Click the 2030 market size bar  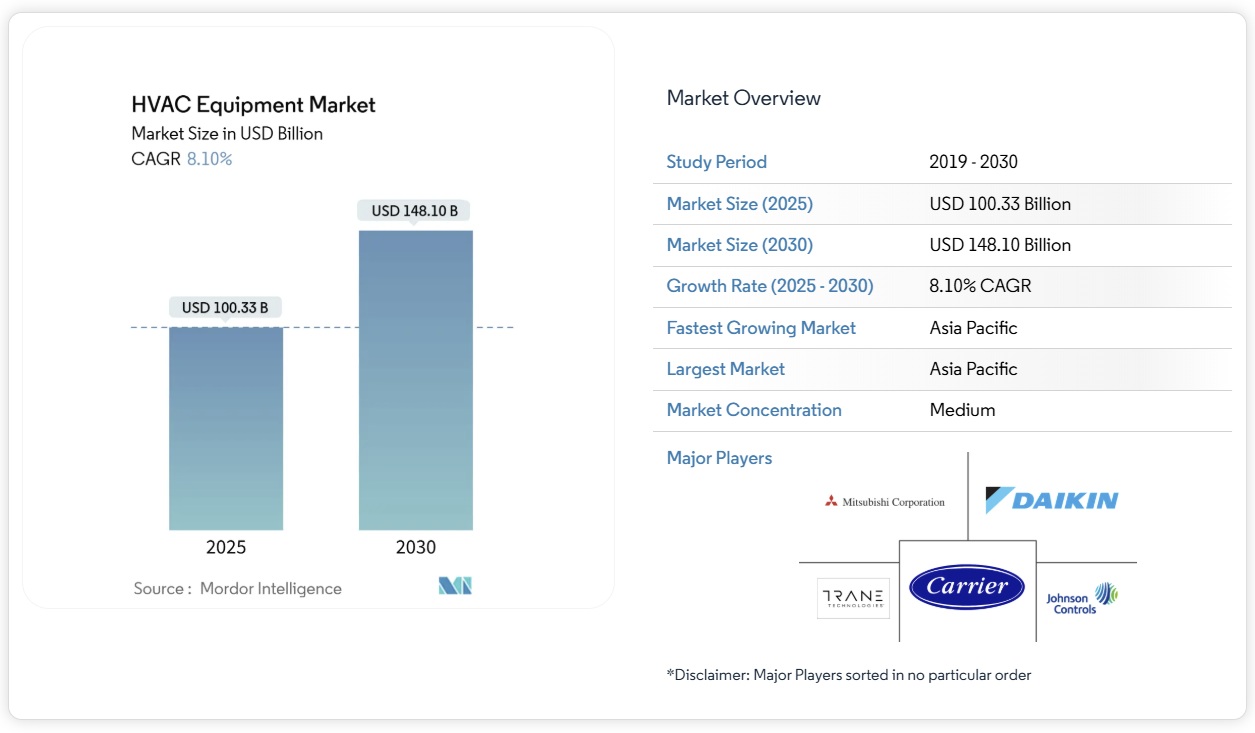(416, 380)
